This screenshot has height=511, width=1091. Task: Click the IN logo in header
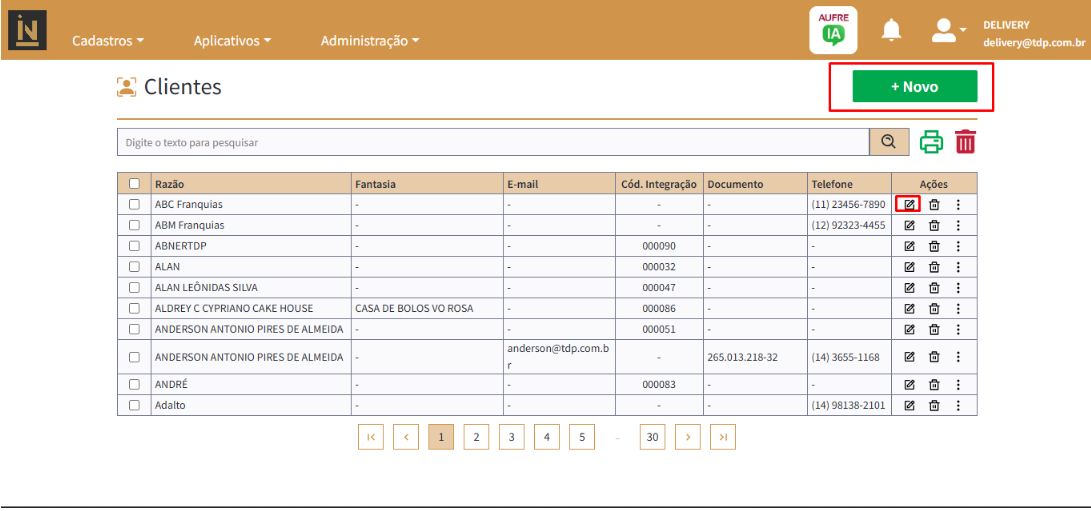(x=27, y=29)
